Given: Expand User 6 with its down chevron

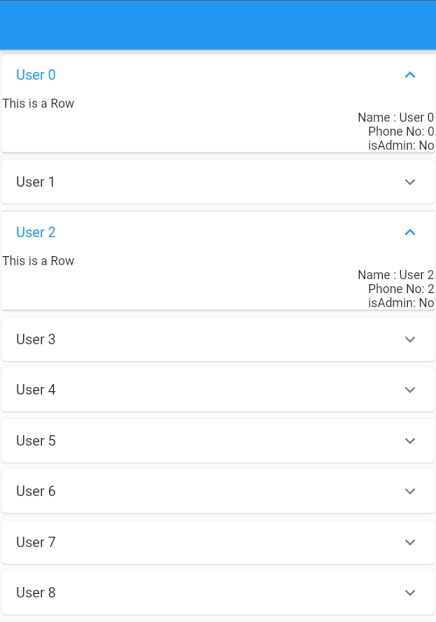Looking at the screenshot, I should [410, 491].
